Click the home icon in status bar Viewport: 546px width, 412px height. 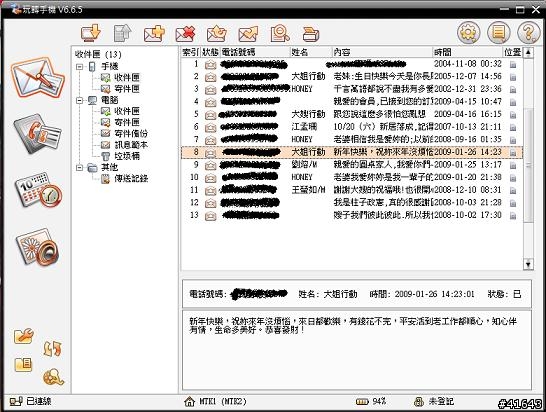(x=189, y=402)
